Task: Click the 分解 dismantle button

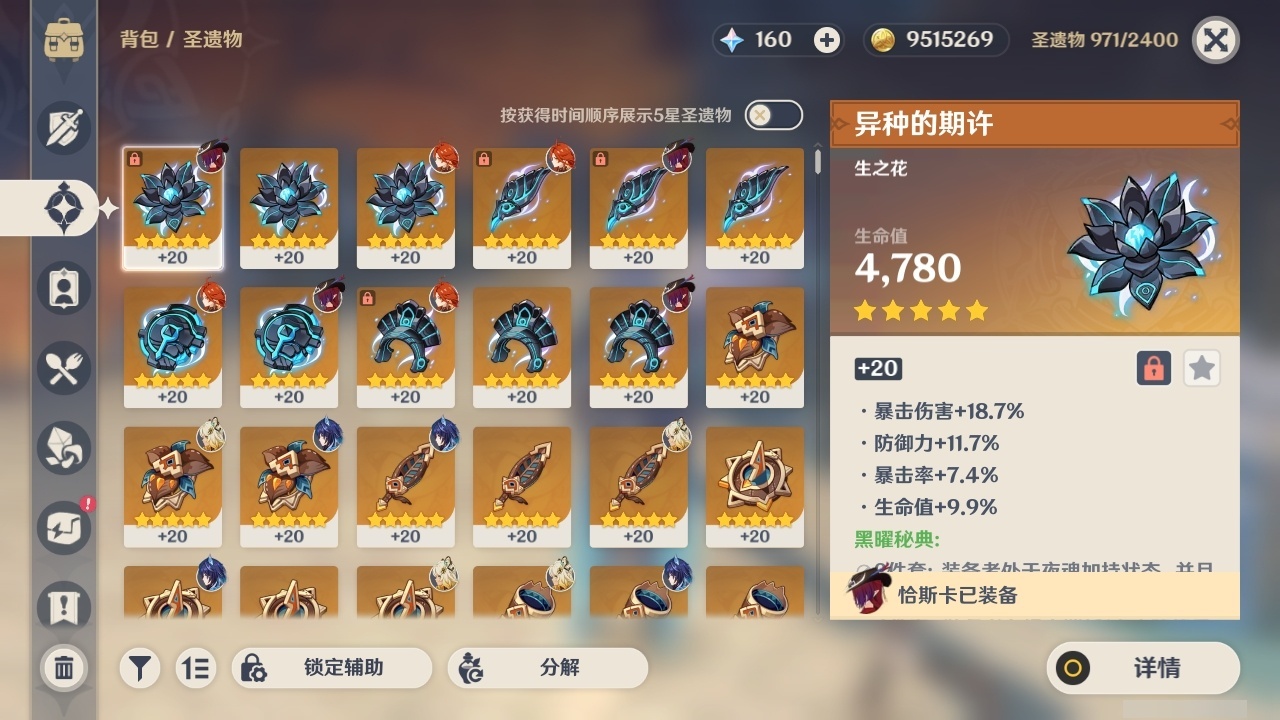Action: [548, 668]
